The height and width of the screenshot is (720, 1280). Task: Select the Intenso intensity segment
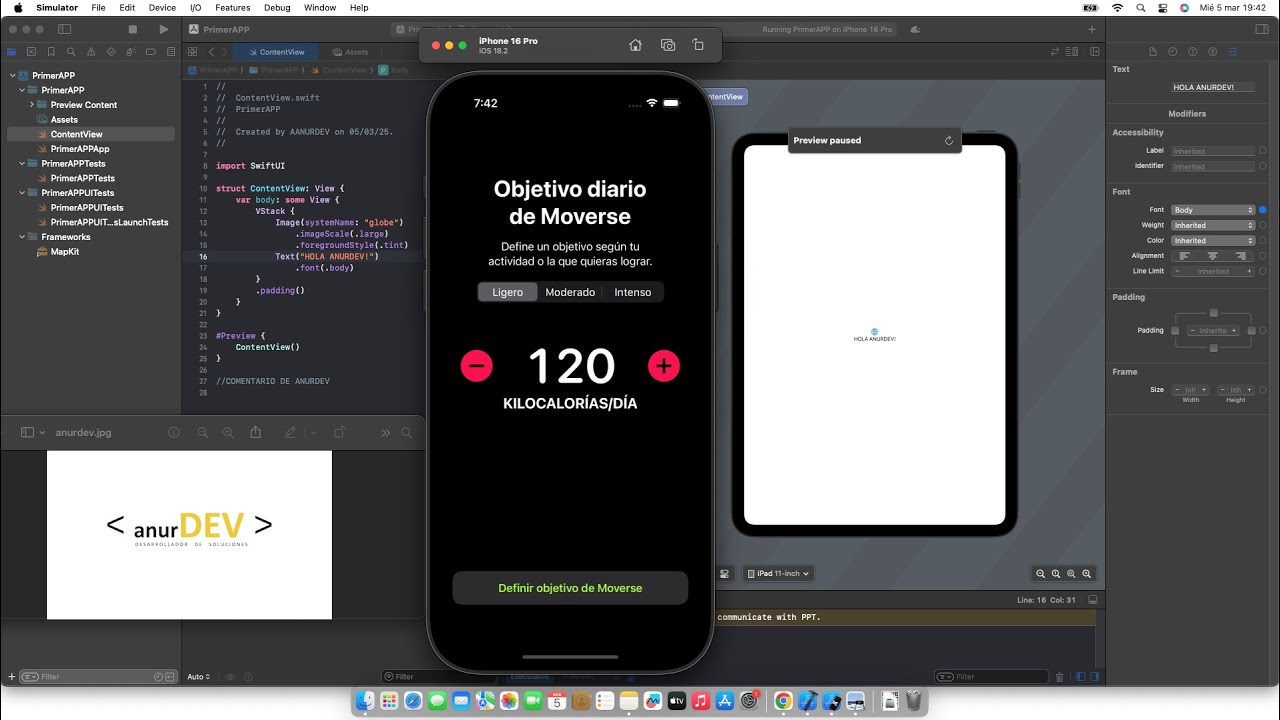click(x=633, y=292)
